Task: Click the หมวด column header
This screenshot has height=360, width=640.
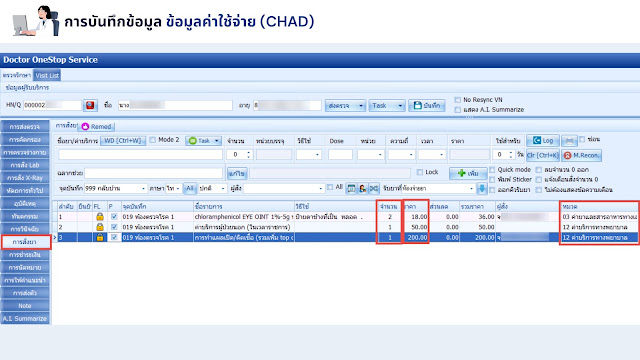Action: (x=598, y=207)
